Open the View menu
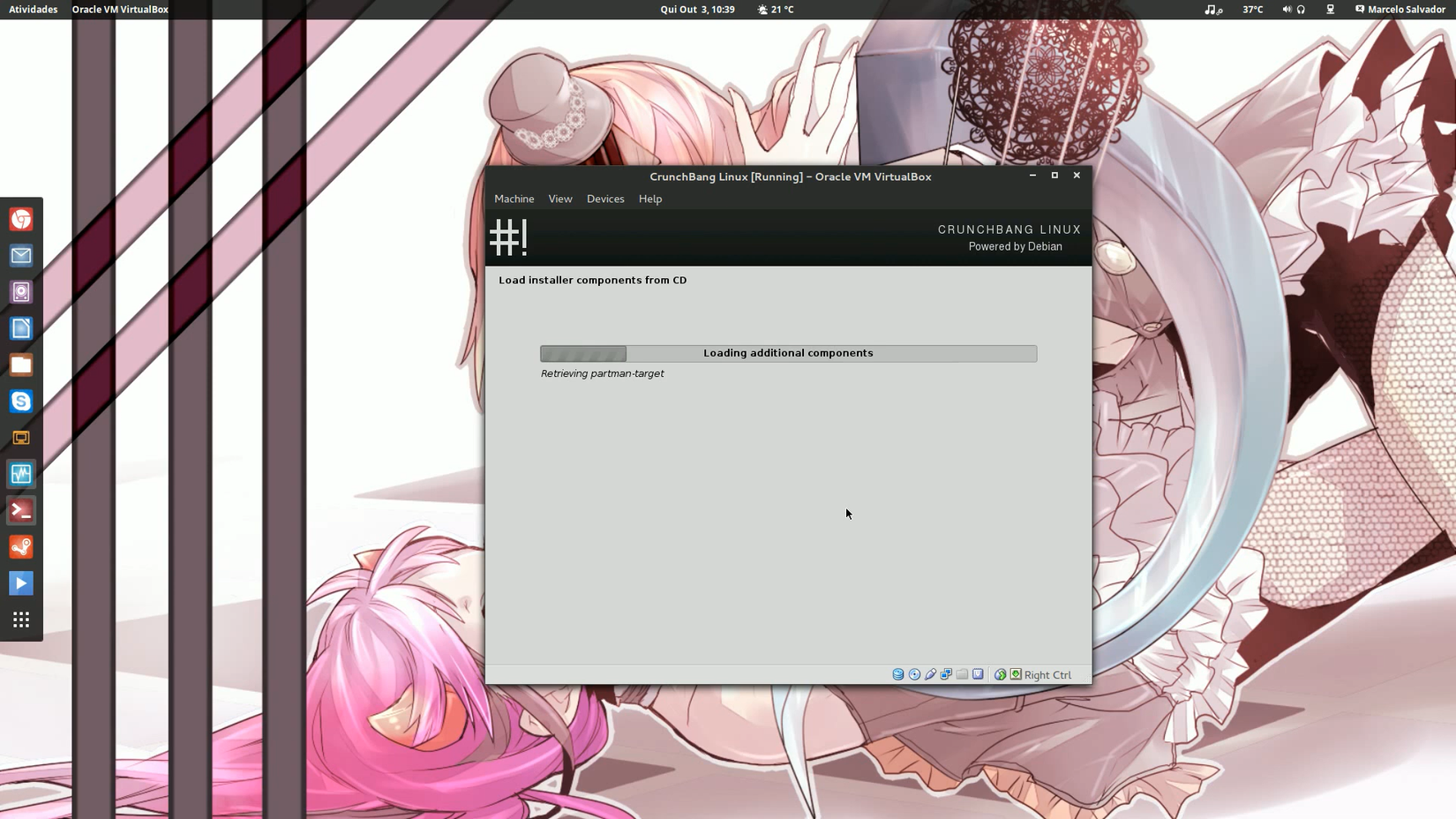This screenshot has height=819, width=1456. pos(560,199)
